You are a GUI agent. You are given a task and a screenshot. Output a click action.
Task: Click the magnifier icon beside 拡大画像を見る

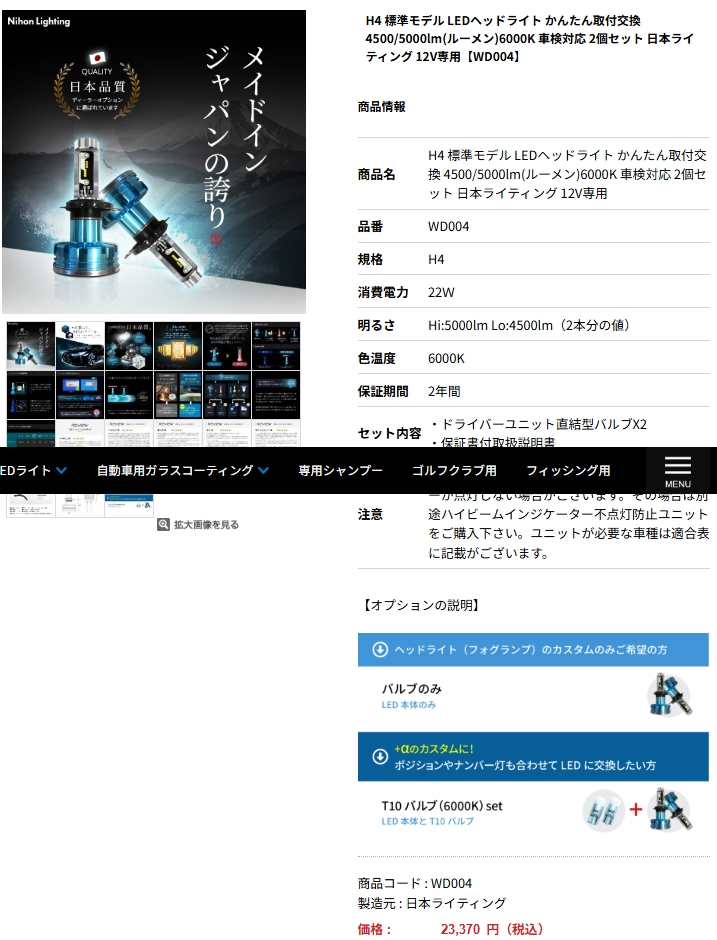coord(163,524)
